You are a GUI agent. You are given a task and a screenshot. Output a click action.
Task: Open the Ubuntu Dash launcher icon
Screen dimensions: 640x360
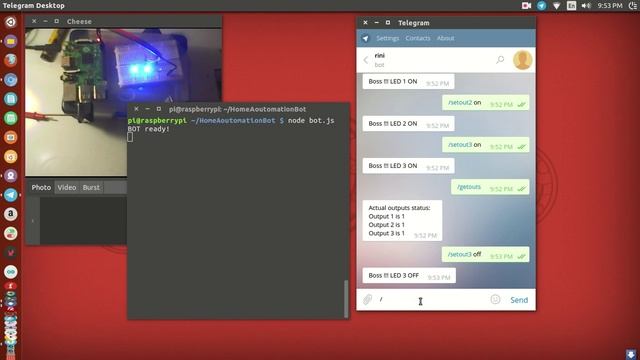tap(11, 22)
